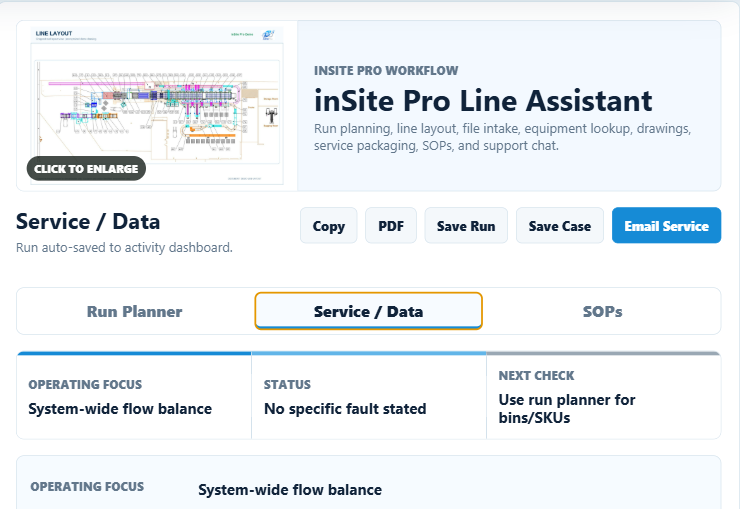Click the 'Click to Enlarge' badge

tap(86, 168)
